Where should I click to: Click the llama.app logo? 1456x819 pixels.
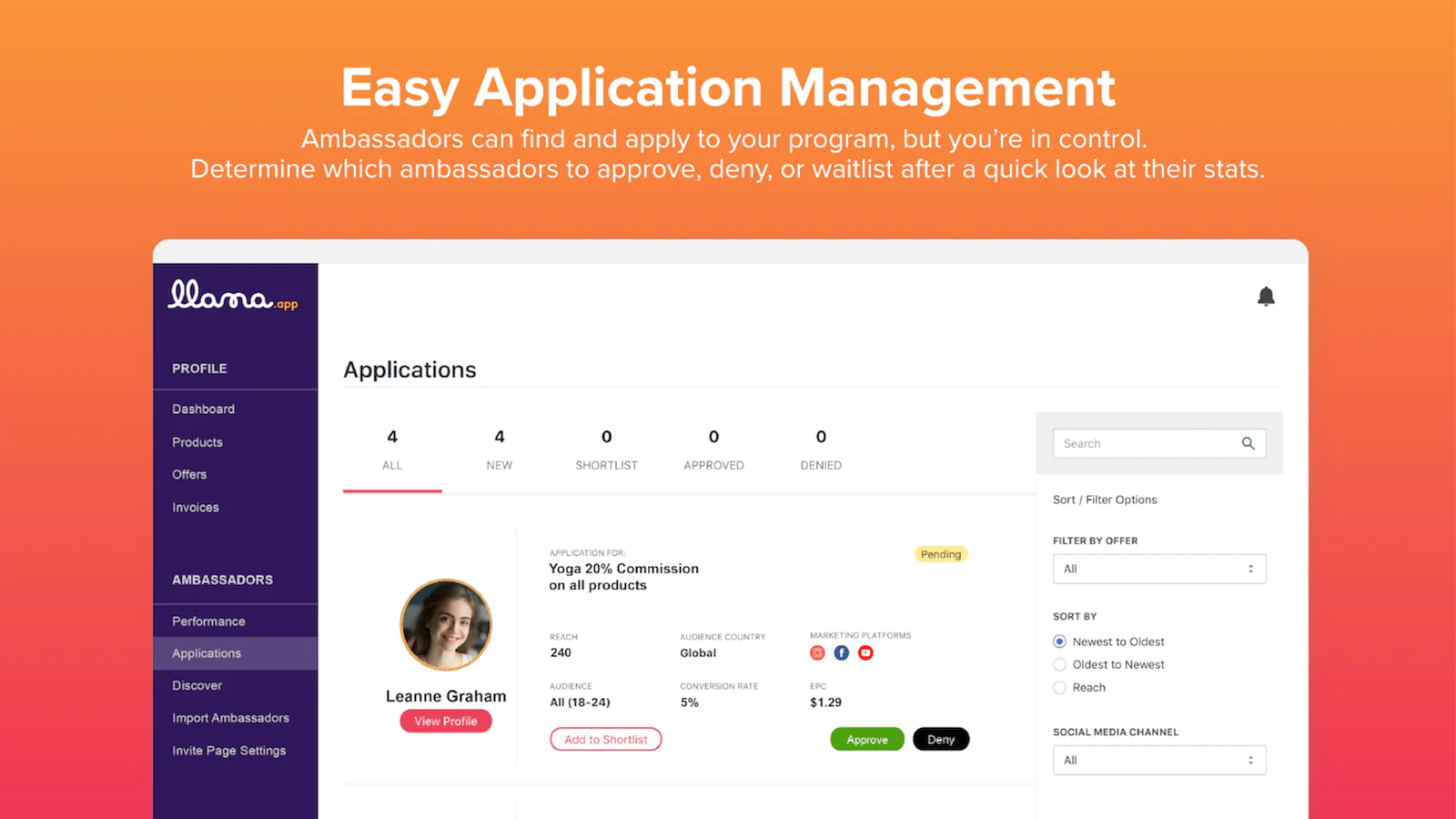[233, 295]
